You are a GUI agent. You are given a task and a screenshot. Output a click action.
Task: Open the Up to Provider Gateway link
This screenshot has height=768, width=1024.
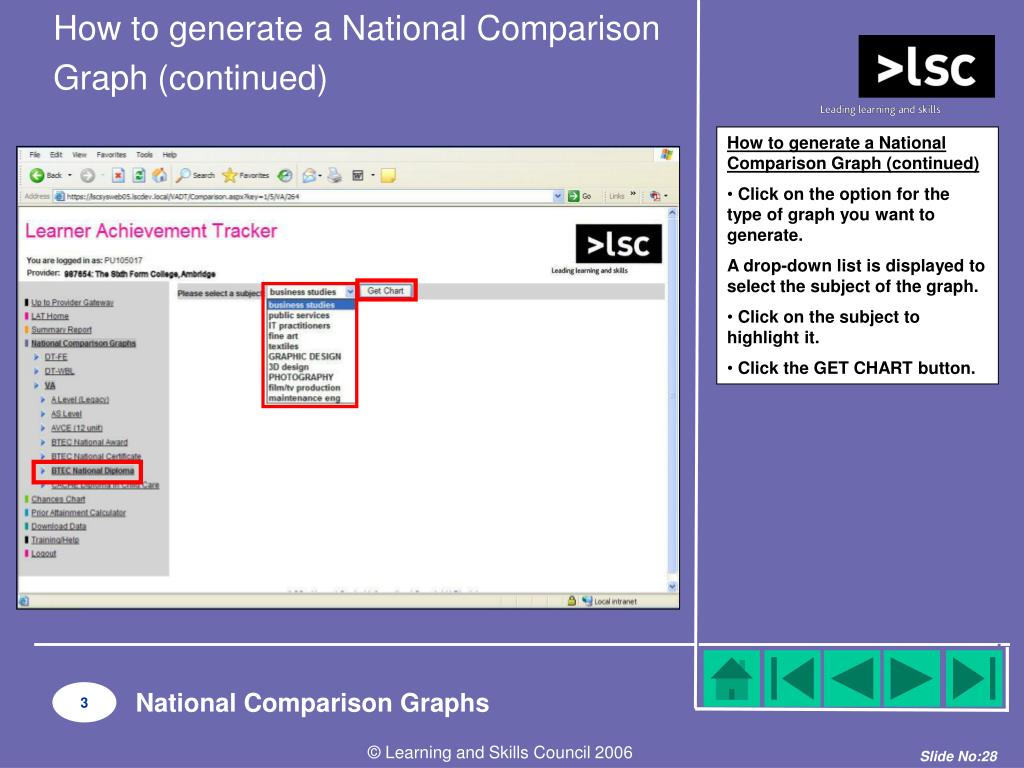72,302
